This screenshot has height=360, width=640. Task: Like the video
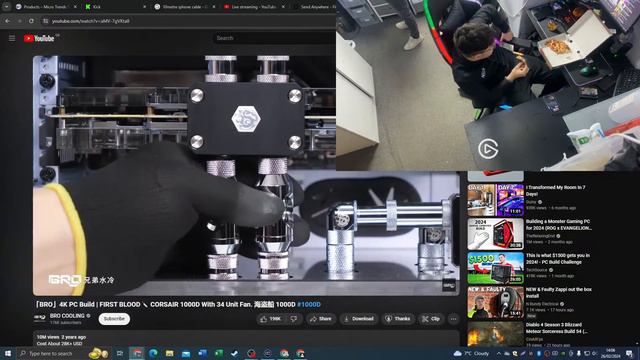[x=271, y=319]
